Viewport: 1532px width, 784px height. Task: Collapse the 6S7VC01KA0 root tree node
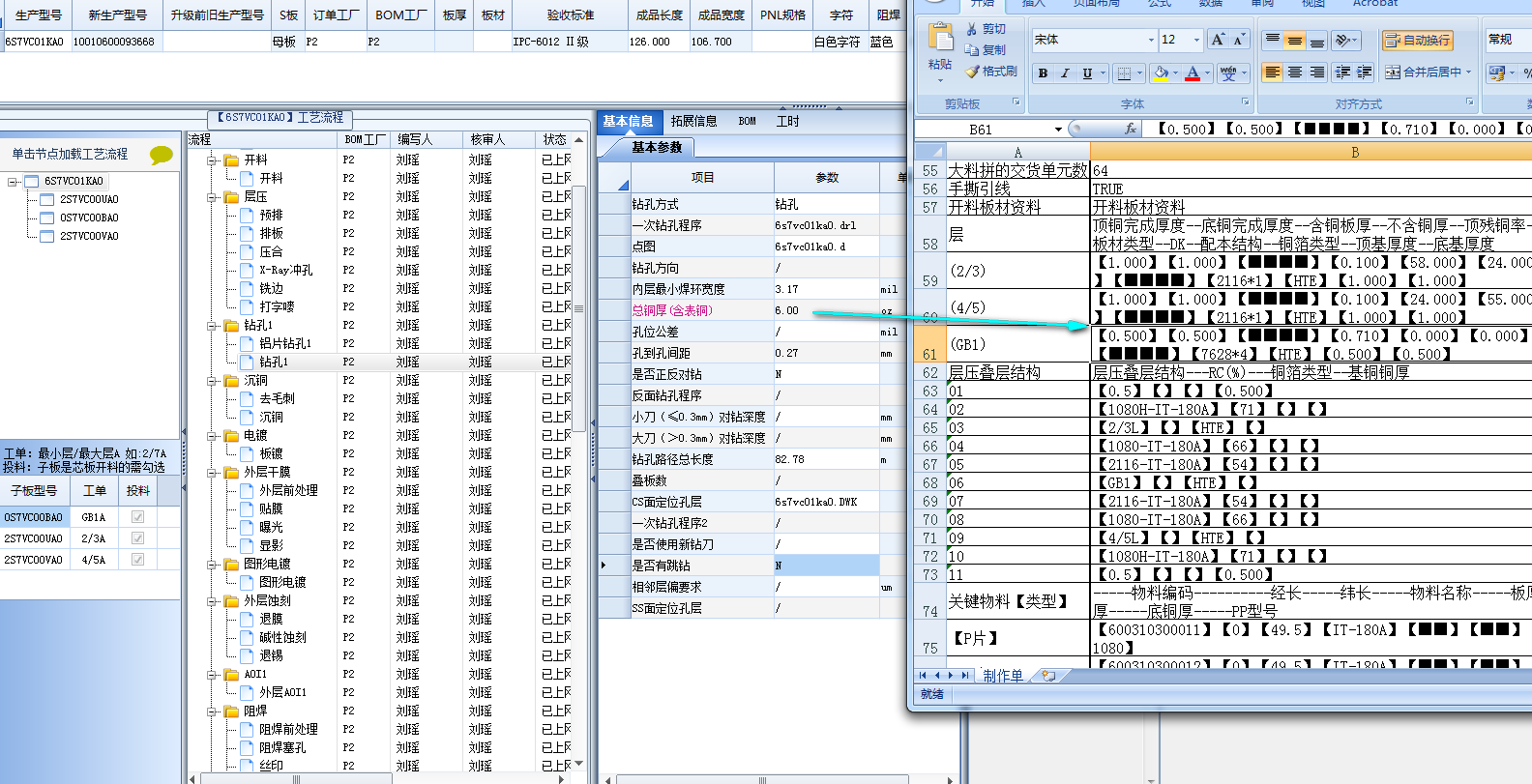click(x=13, y=181)
